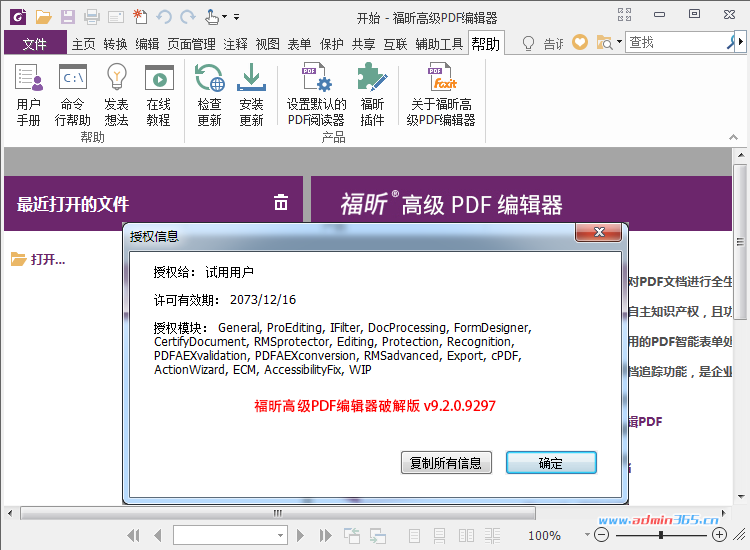The image size is (750, 550).
Task: Click the folder search icon
Action: (x=605, y=43)
